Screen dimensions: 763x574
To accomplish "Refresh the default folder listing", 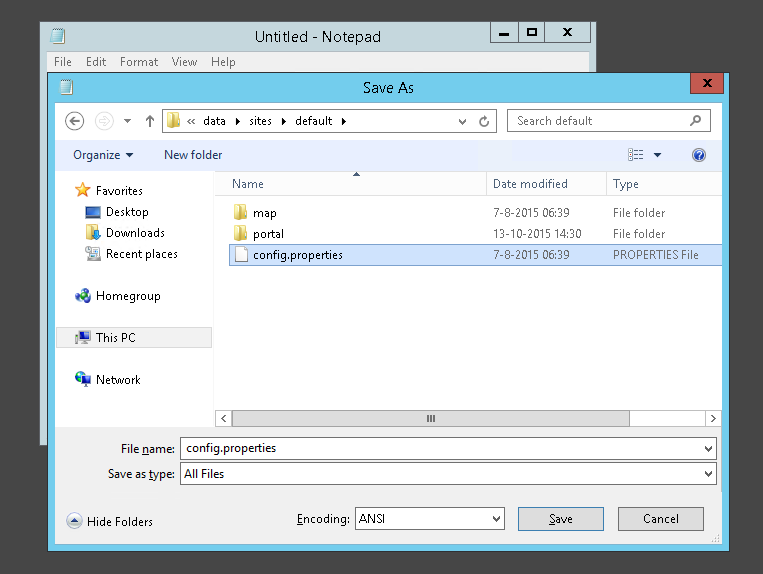I will 484,121.
